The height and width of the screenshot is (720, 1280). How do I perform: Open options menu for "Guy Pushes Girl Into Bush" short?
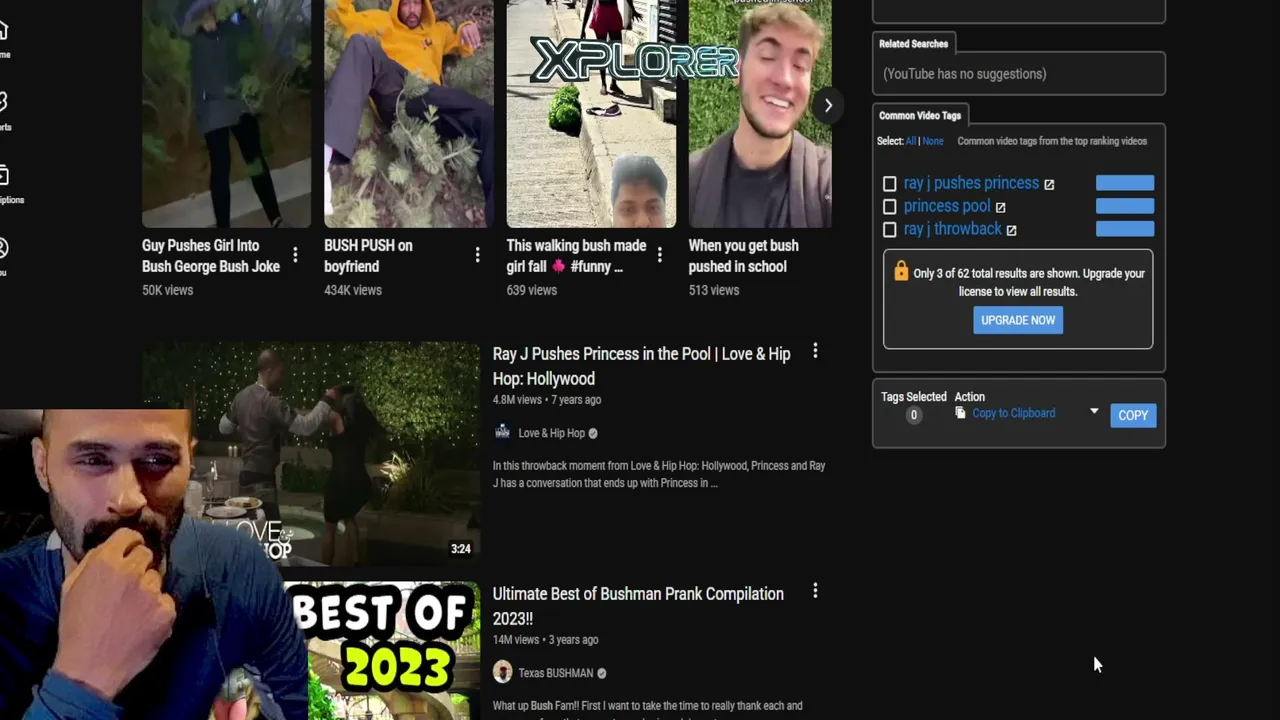[295, 255]
